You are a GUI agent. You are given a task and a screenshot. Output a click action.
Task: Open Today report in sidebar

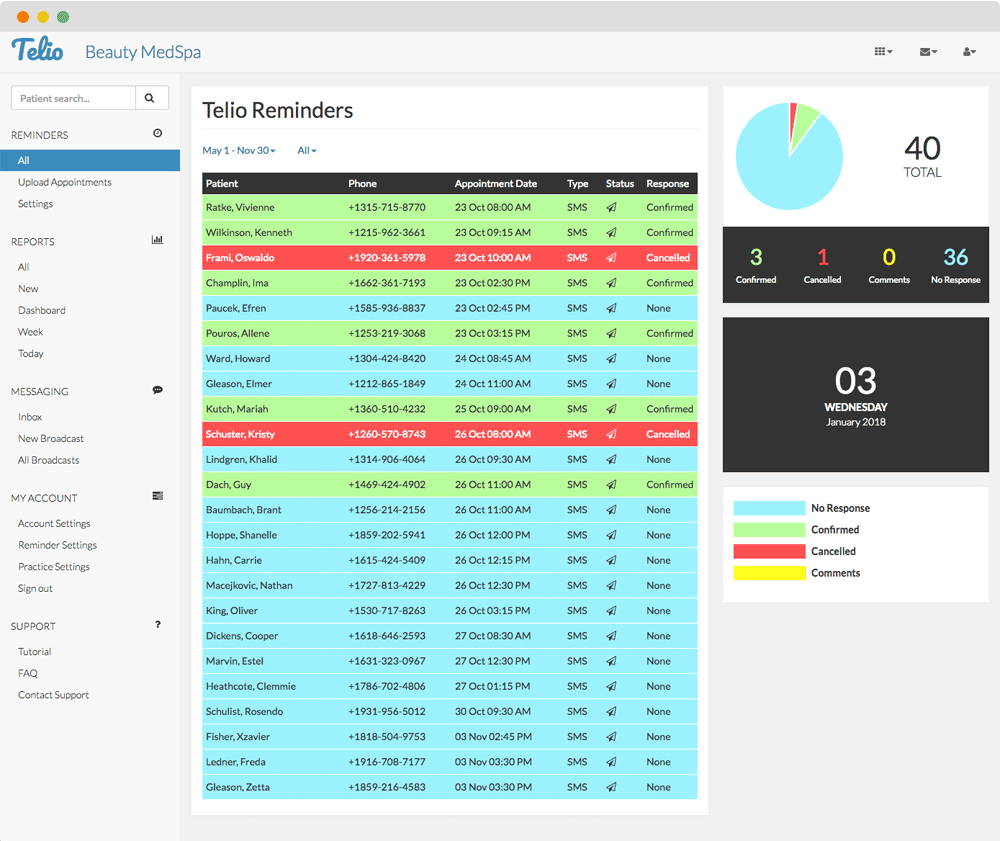pyautogui.click(x=31, y=354)
